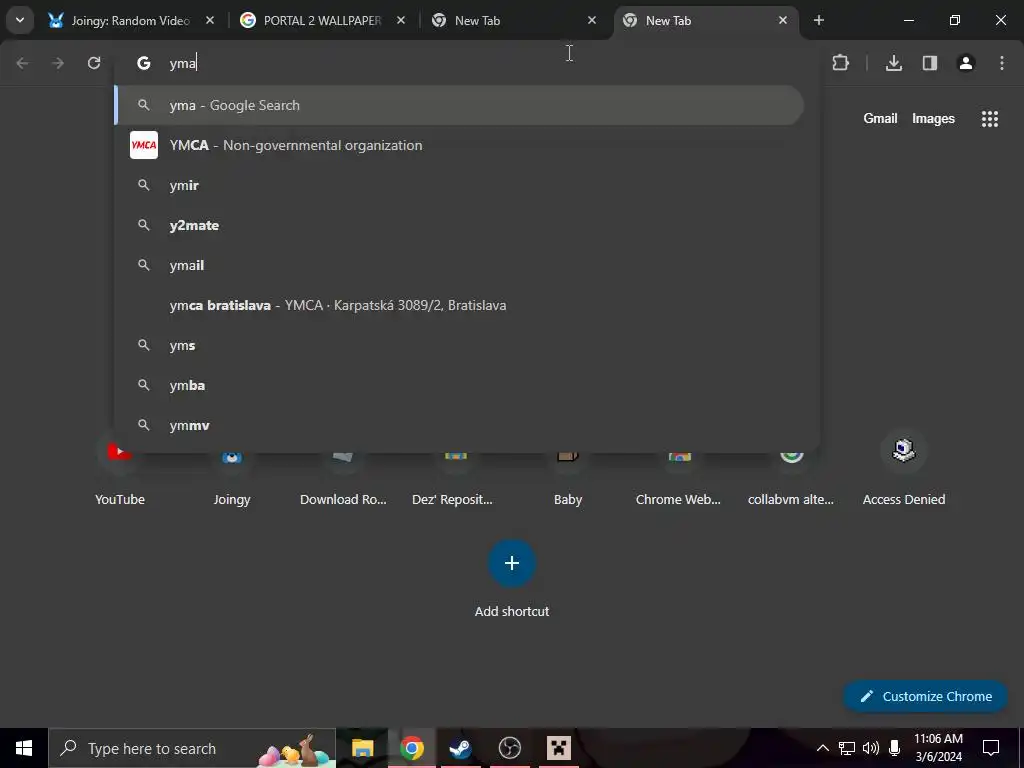Click the Add shortcut plus button
Screen dimensions: 1024x768
[x=512, y=563]
